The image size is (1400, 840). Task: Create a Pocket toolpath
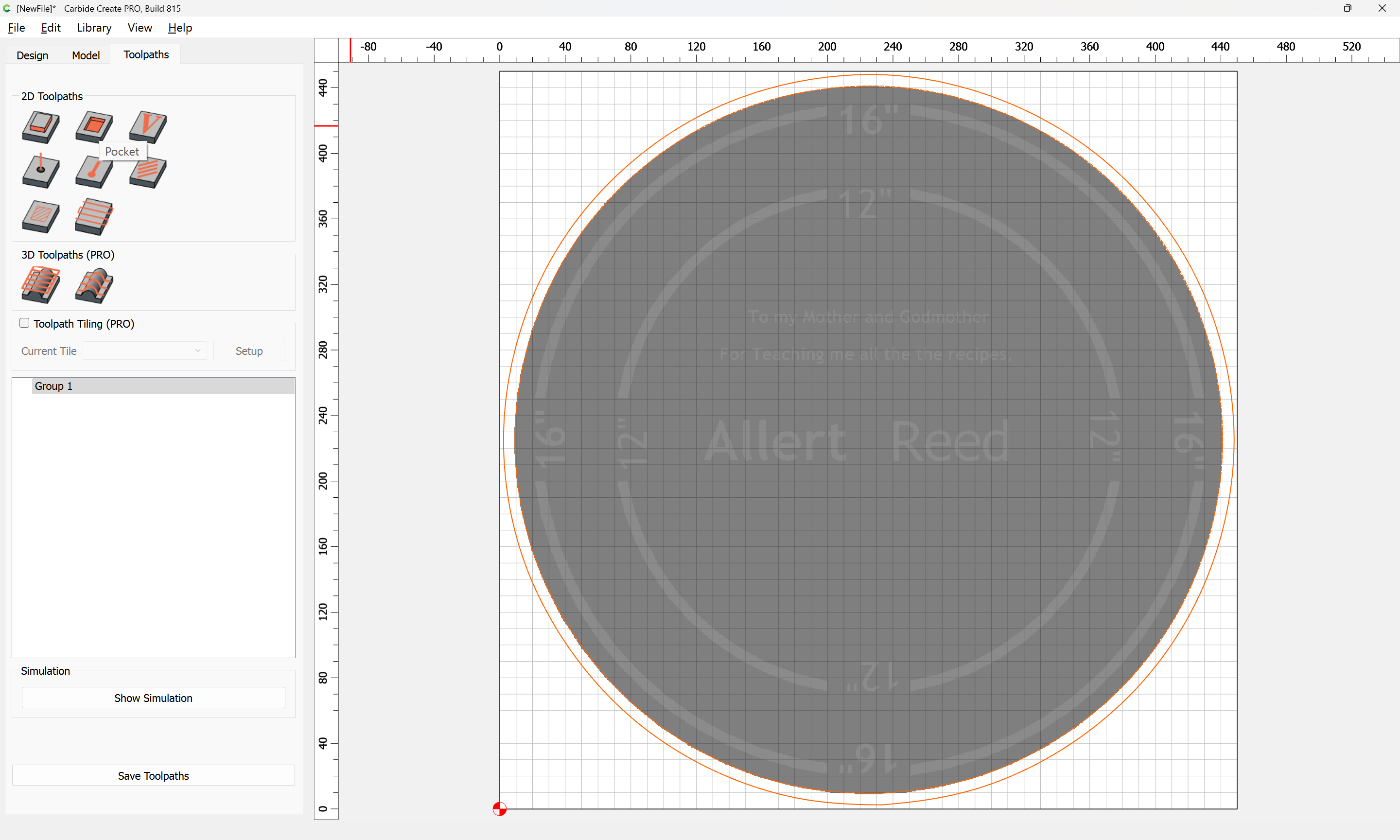94,127
